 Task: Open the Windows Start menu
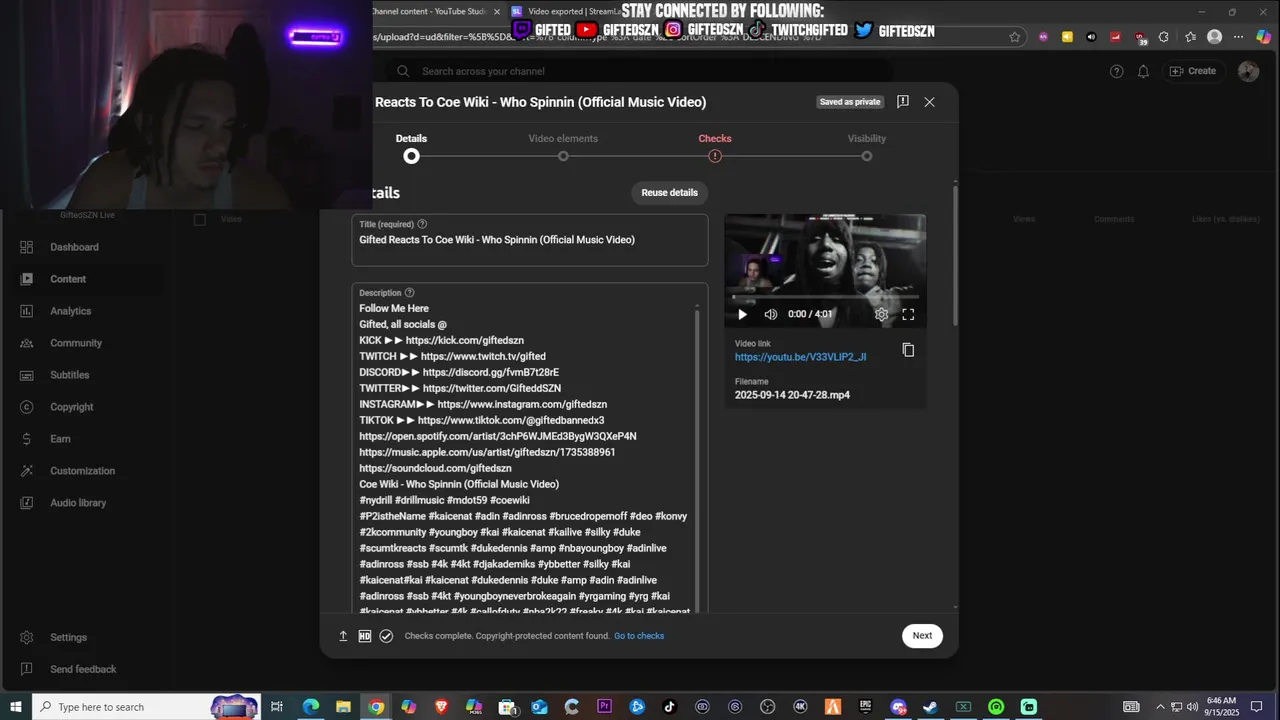pos(15,707)
